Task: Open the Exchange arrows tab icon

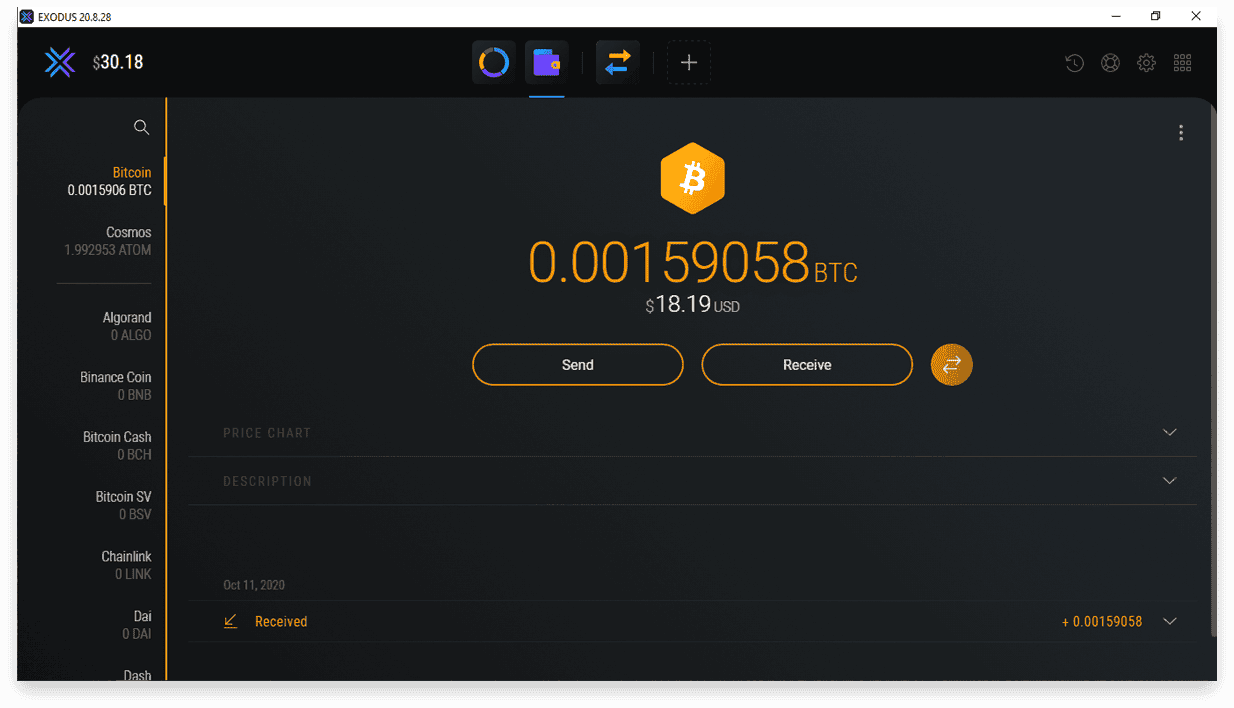Action: (x=618, y=62)
